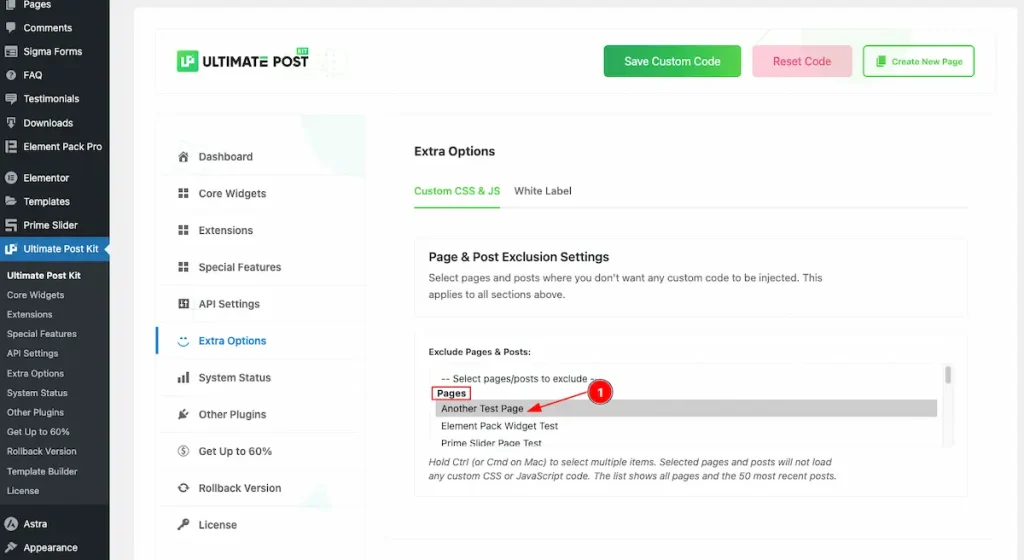Click Save Custom Code button

point(672,61)
